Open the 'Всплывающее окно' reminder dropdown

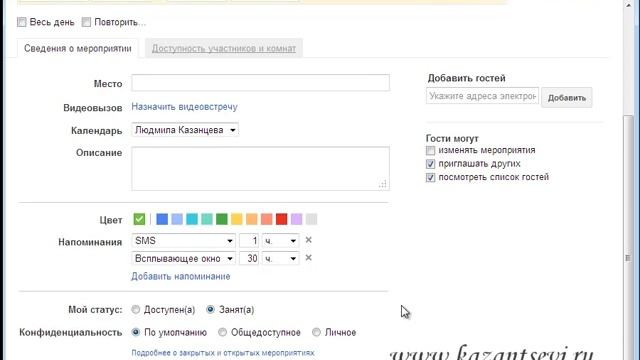[184, 258]
